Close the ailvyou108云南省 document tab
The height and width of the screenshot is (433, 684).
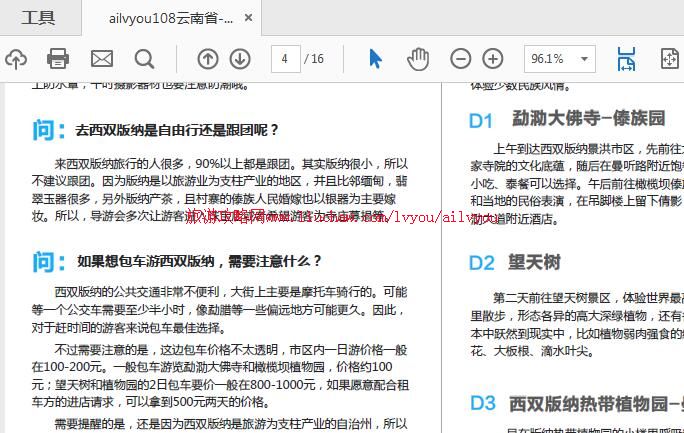click(x=249, y=18)
